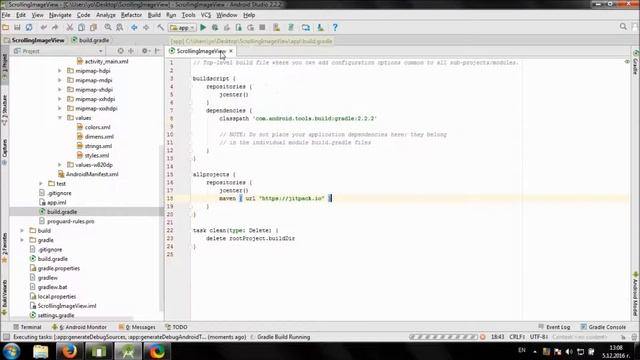This screenshot has height=360, width=640.
Task: Click Collapse All icon in Project panel
Action: click(131, 51)
